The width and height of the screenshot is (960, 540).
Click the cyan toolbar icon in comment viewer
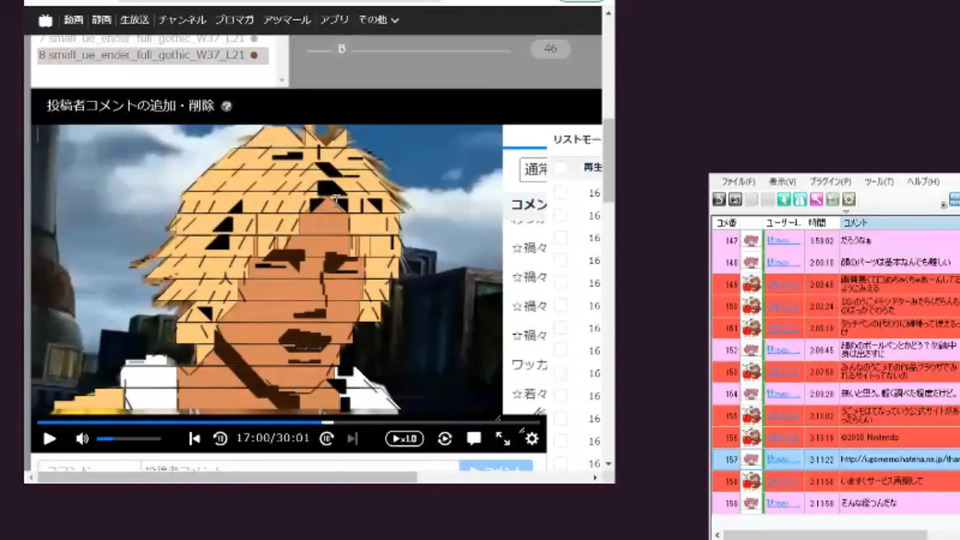pyautogui.click(x=800, y=199)
